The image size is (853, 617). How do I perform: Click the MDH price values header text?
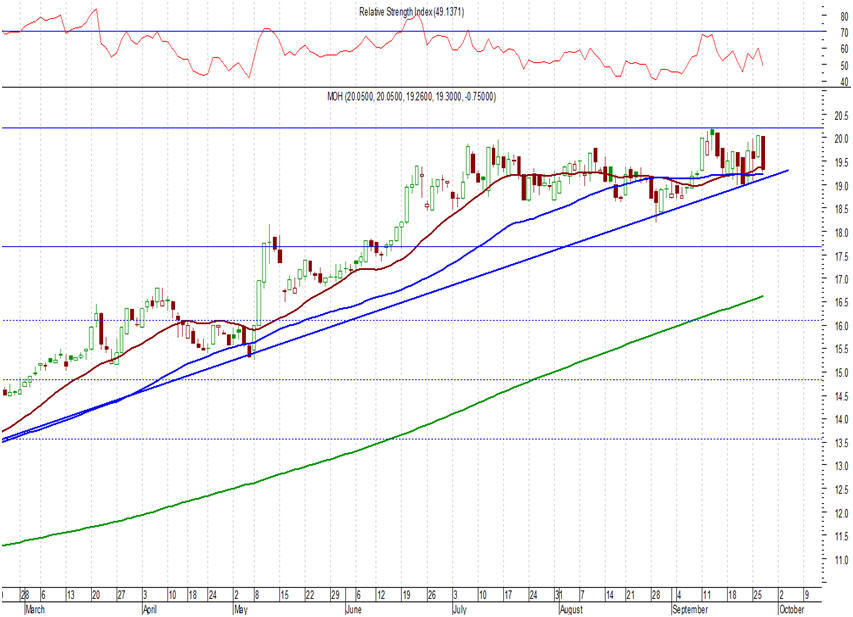tap(411, 97)
